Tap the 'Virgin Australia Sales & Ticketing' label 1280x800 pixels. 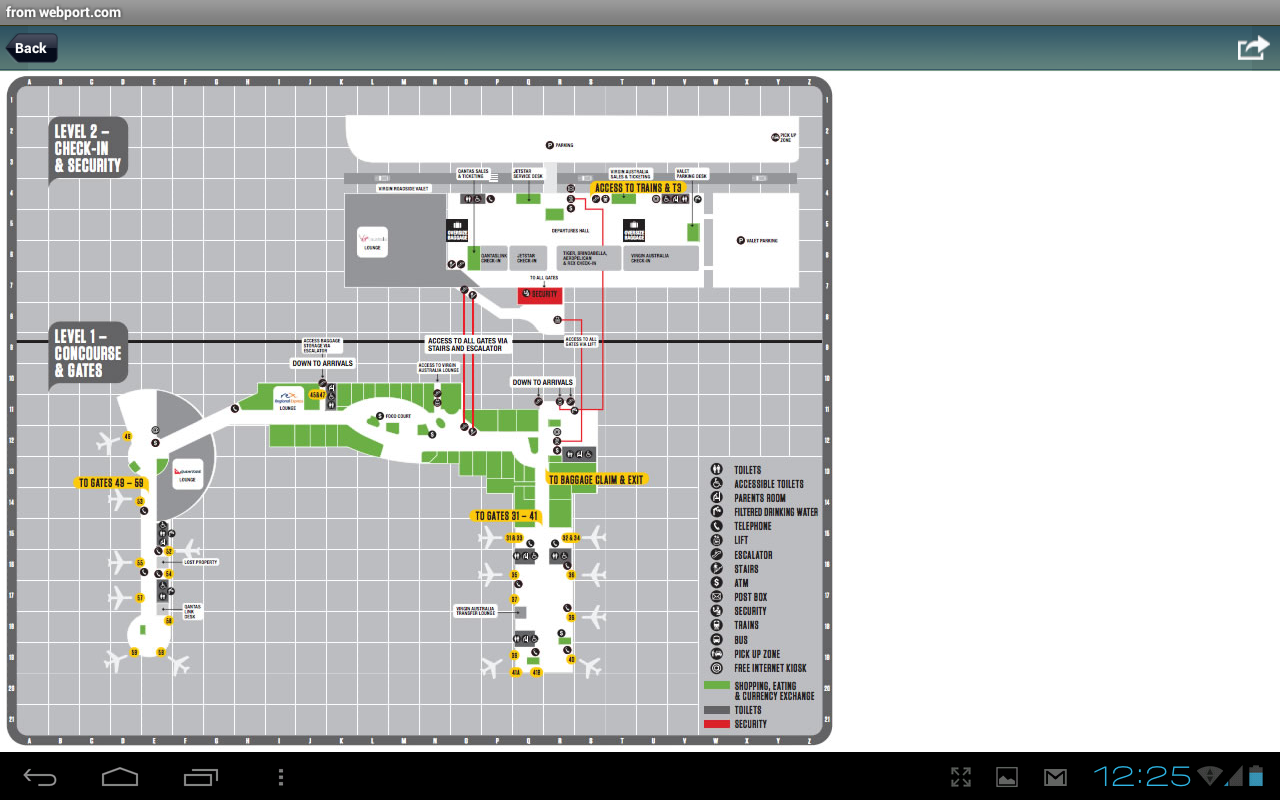click(631, 174)
